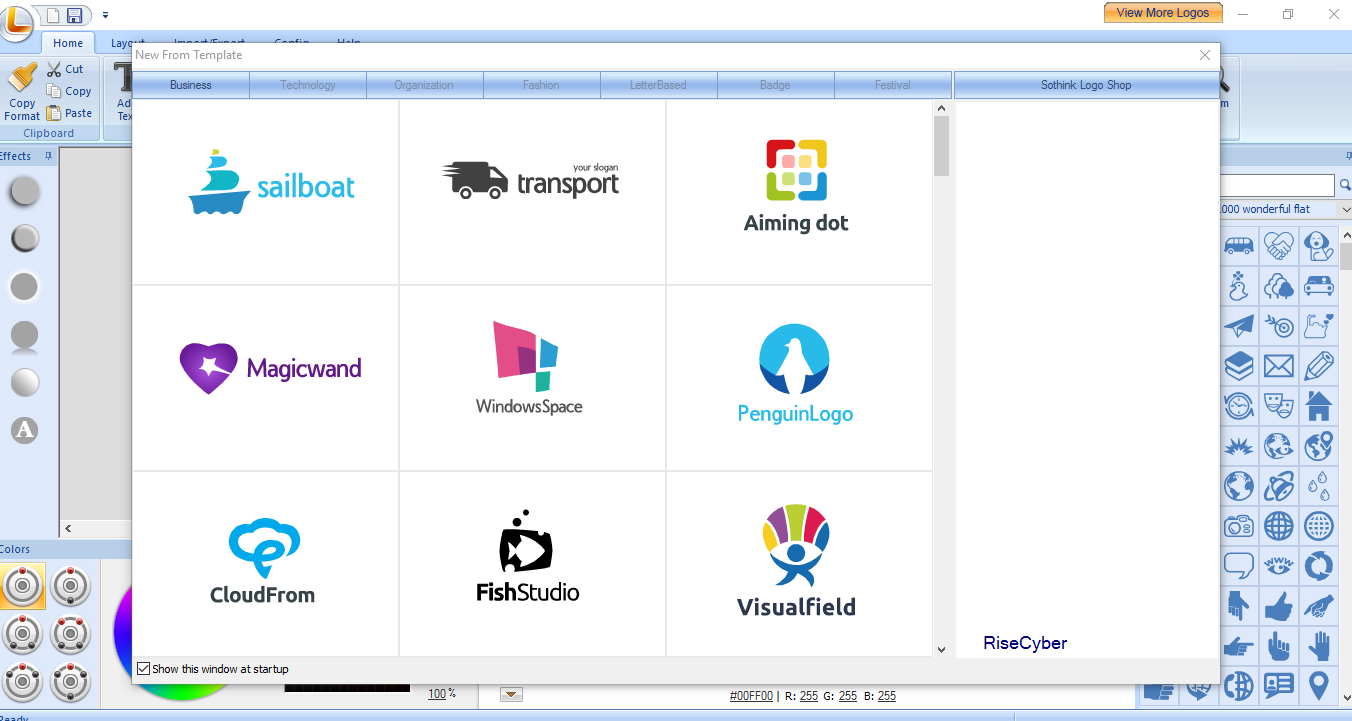Screen dimensions: 1352x721
Task: Click the View More Logos button
Action: [x=1163, y=13]
